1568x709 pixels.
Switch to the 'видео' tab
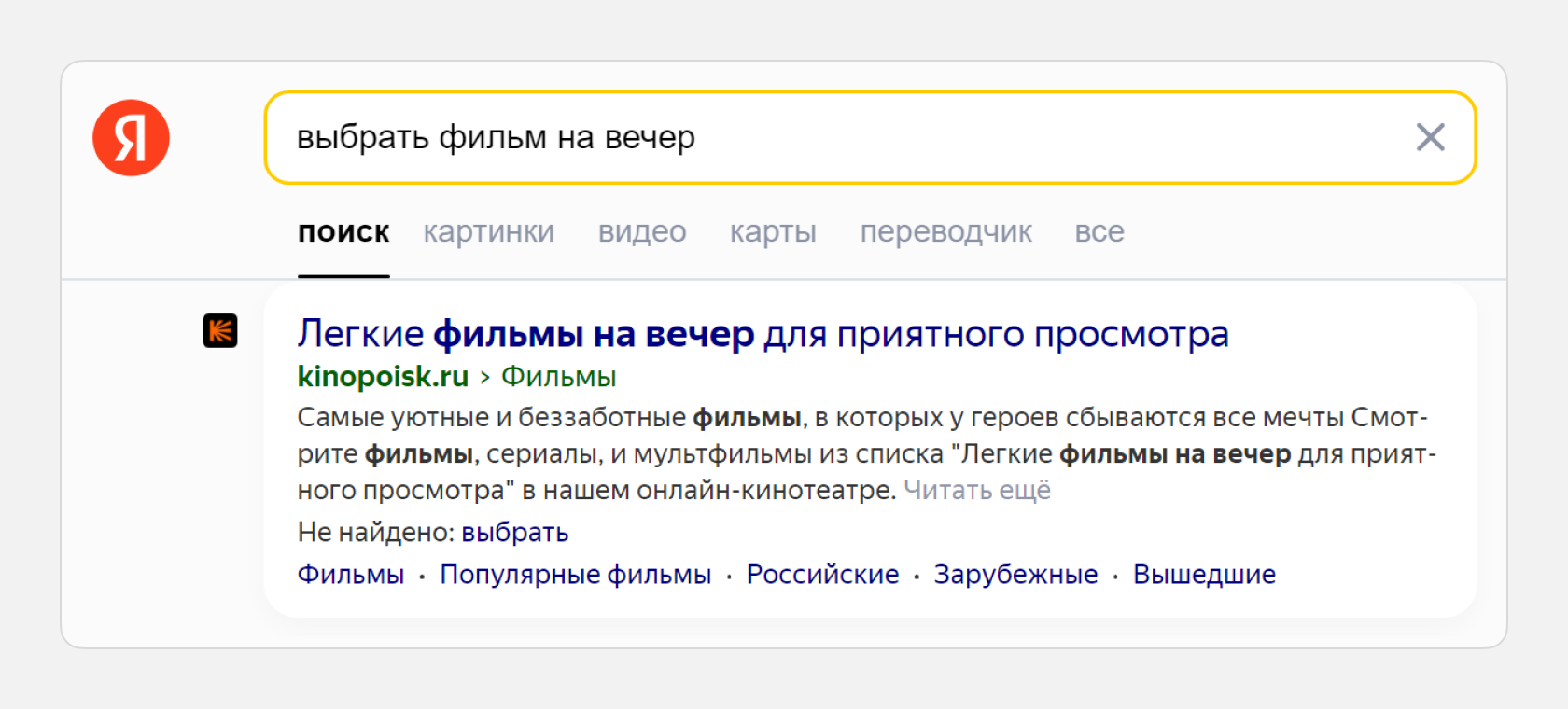pyautogui.click(x=642, y=231)
